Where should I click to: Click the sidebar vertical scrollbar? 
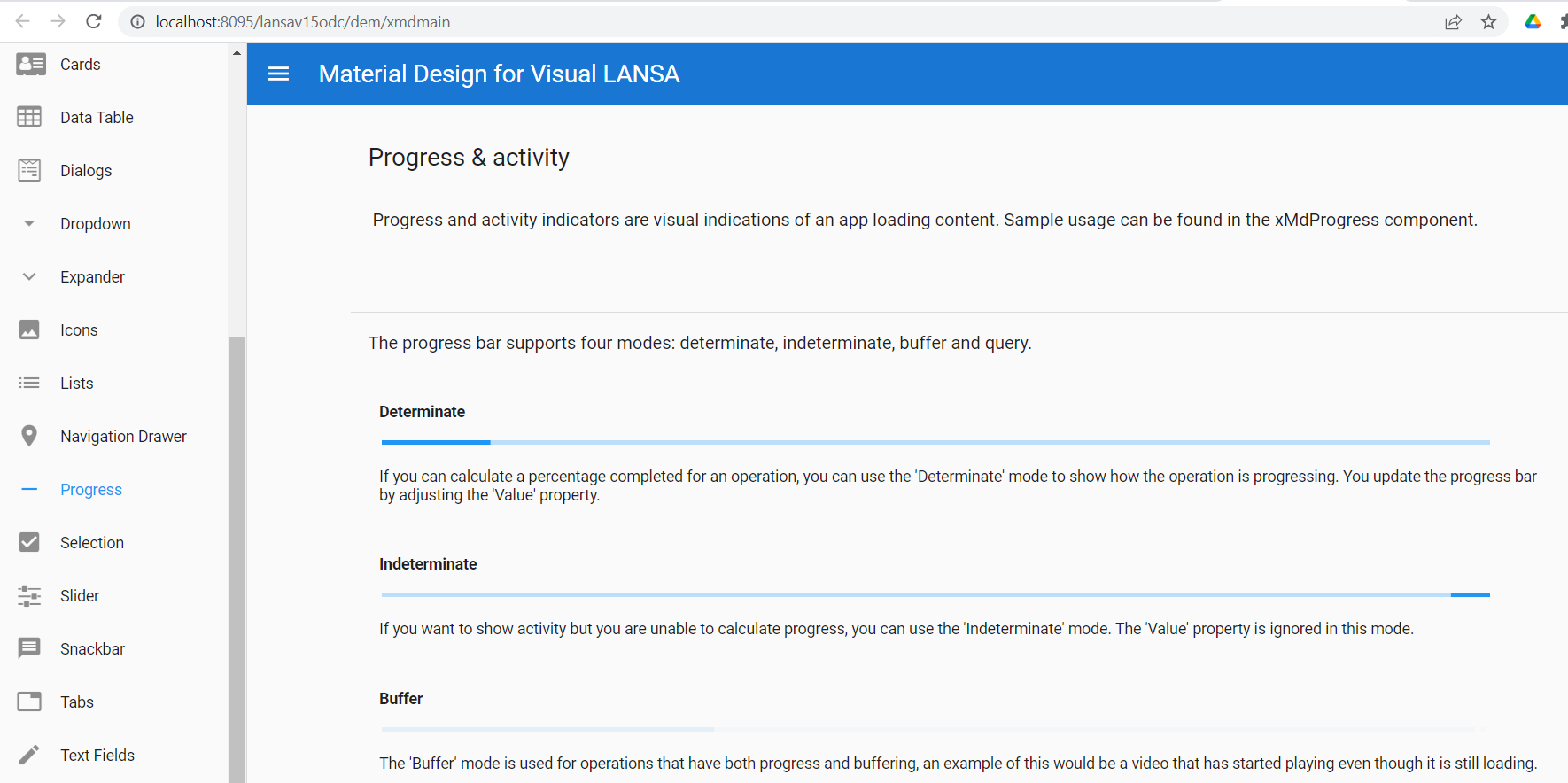(x=237, y=560)
